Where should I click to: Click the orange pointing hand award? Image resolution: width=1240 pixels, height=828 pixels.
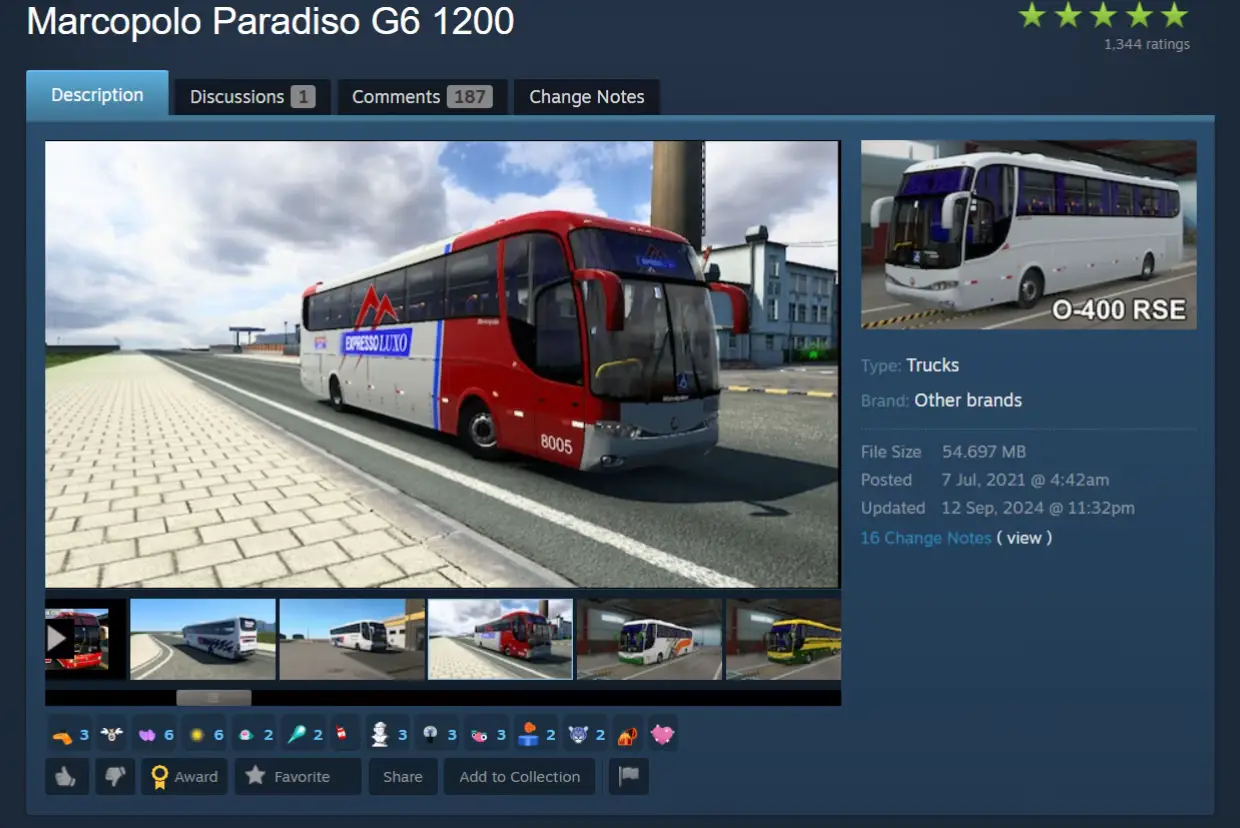[62, 735]
